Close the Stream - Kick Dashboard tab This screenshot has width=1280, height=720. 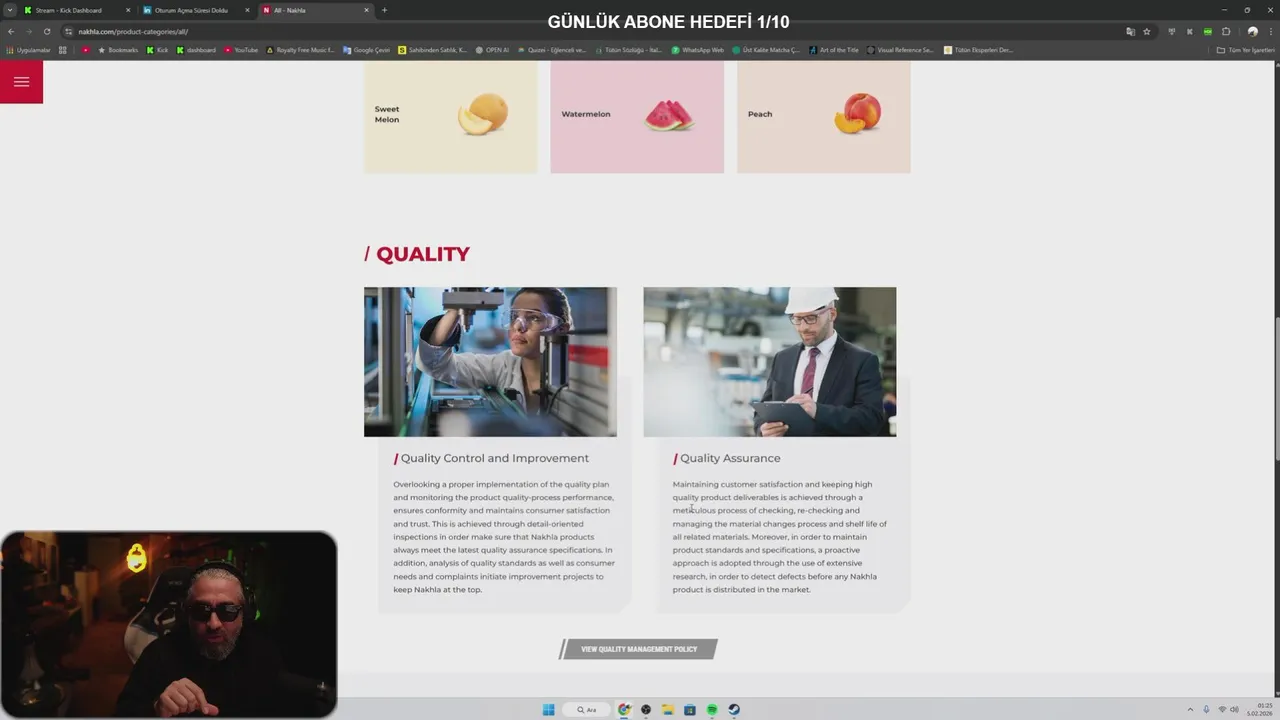click(x=128, y=10)
